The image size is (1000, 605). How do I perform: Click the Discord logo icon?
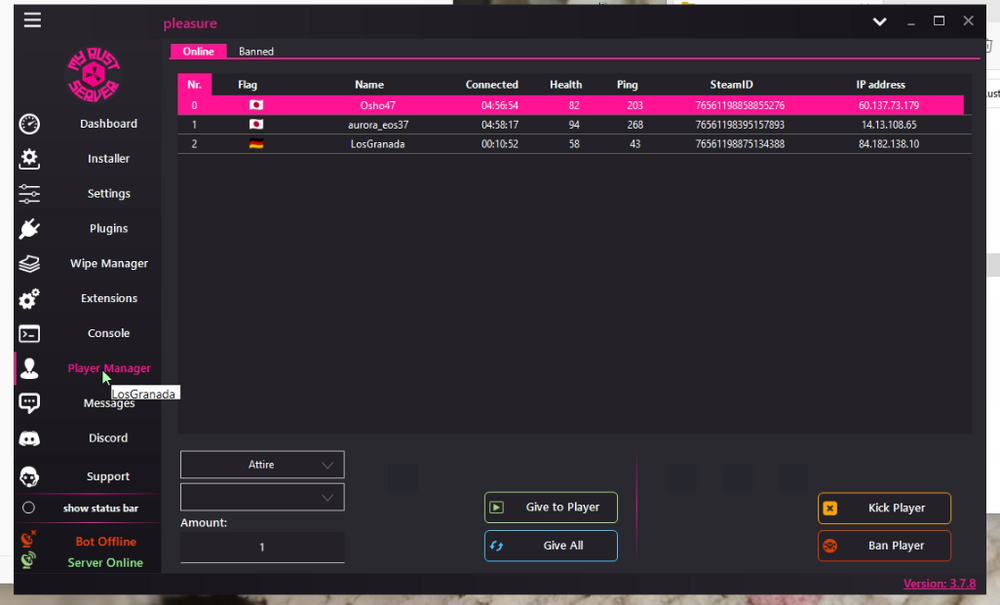point(30,439)
